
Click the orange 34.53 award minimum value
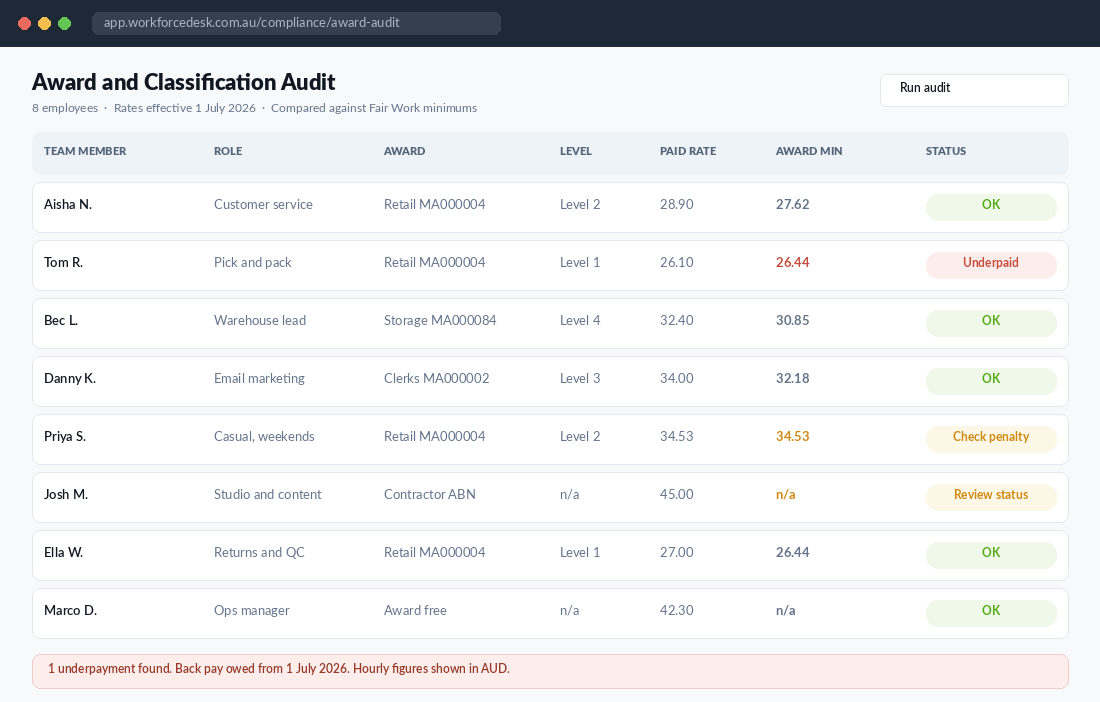[792, 436]
